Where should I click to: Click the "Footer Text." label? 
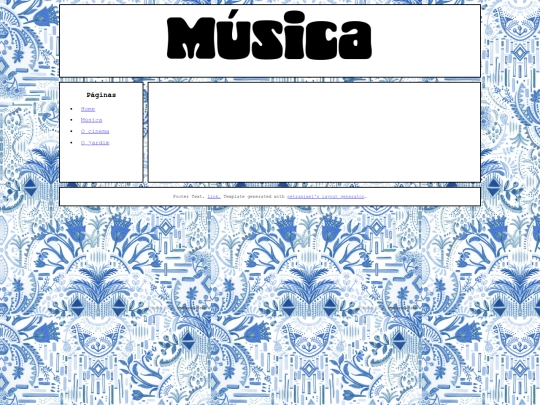pos(189,197)
